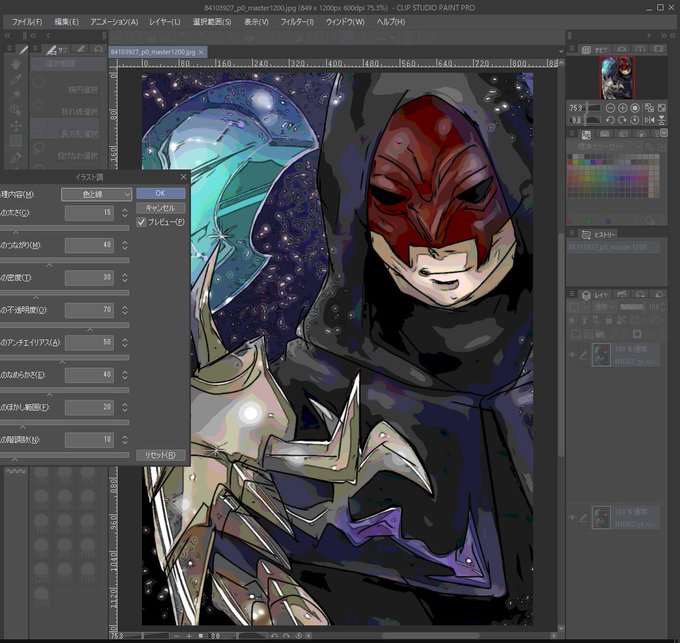
Task: Open the navigator panel hamburger menu
Action: coord(572,49)
